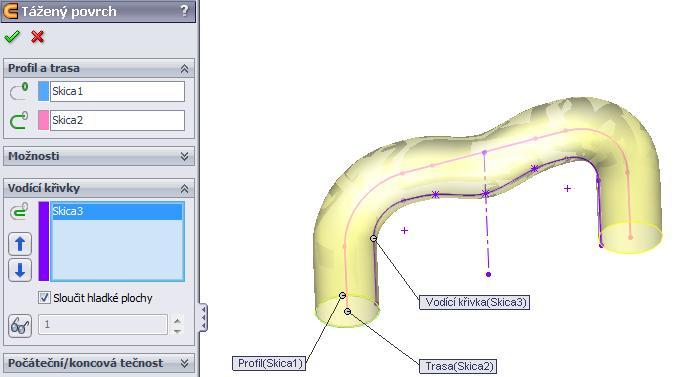This screenshot has height=377, width=677.
Task: Cancel the operation with red X
Action: point(38,37)
